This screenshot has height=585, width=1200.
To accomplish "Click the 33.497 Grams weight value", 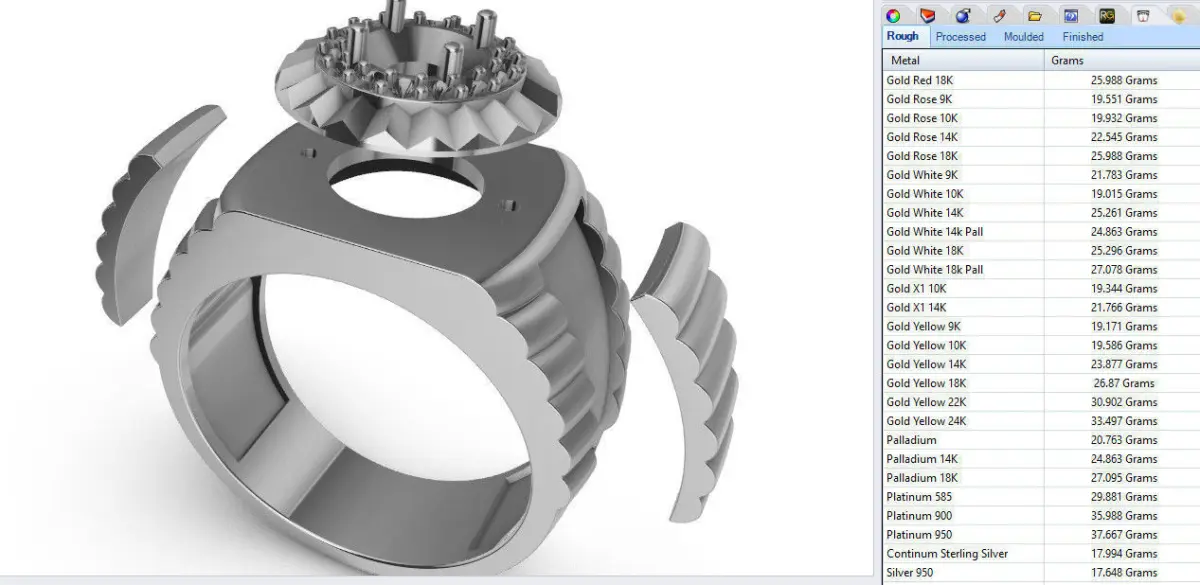I will tap(1124, 422).
